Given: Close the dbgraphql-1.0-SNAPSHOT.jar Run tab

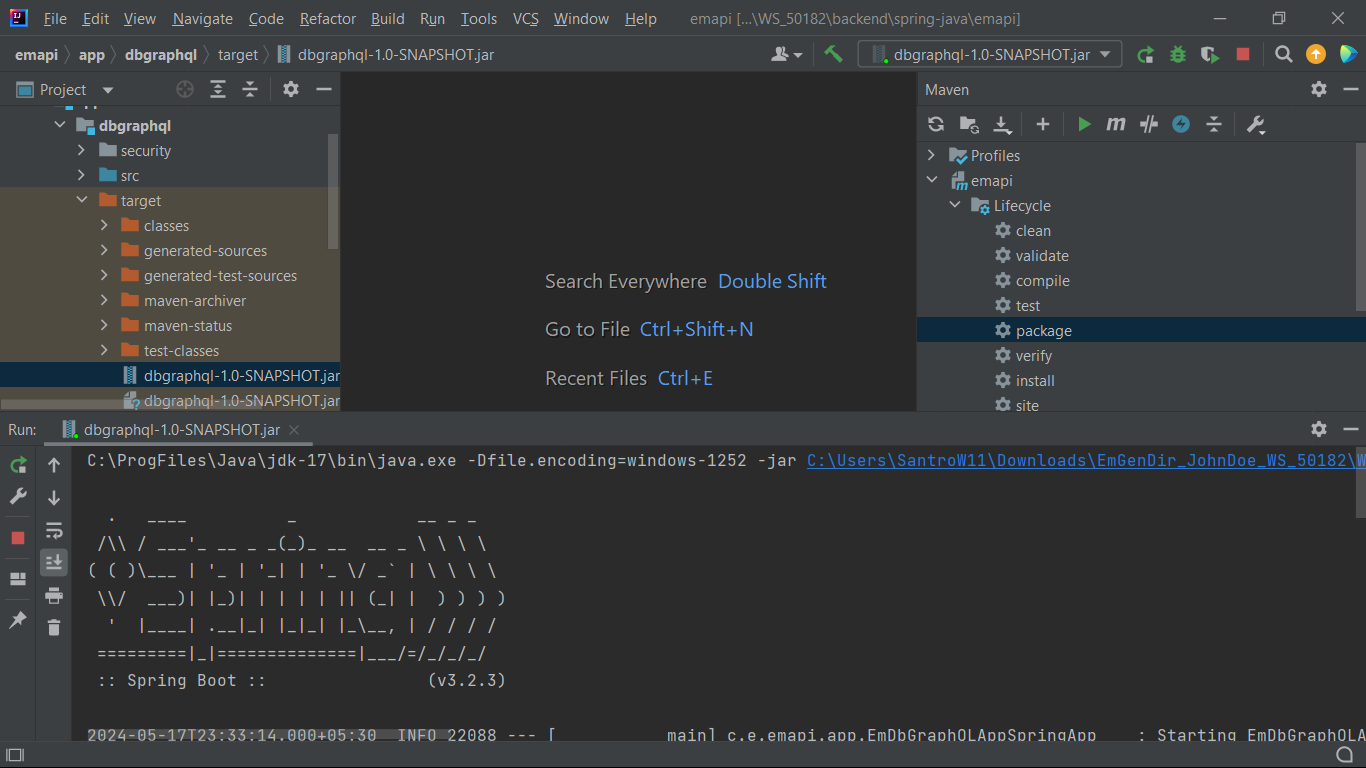Looking at the screenshot, I should [x=294, y=430].
